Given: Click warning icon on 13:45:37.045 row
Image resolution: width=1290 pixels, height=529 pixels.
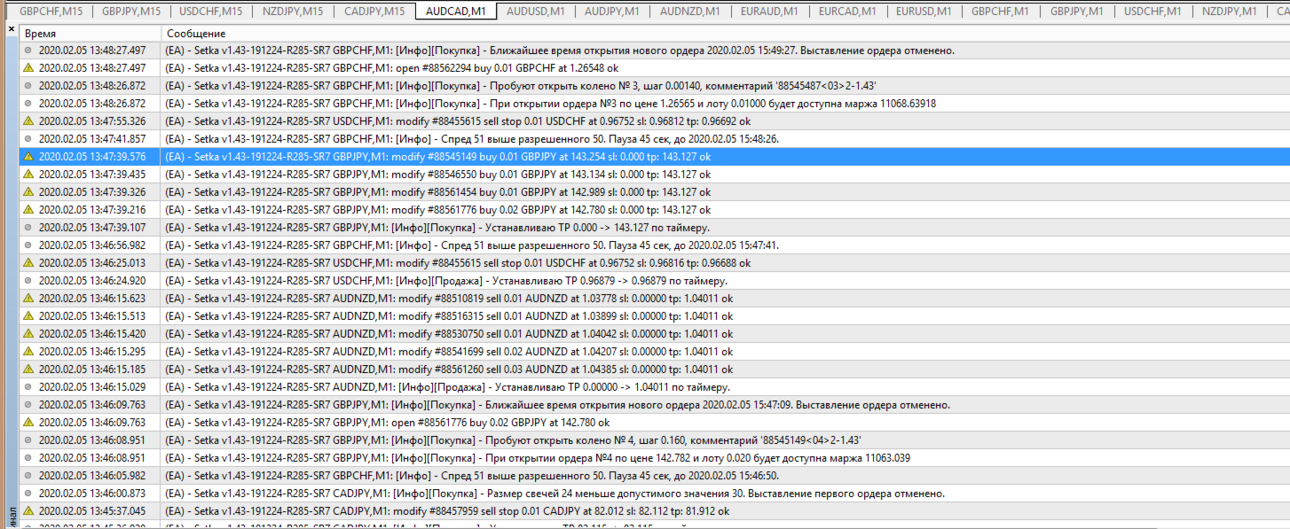Looking at the screenshot, I should [28, 511].
